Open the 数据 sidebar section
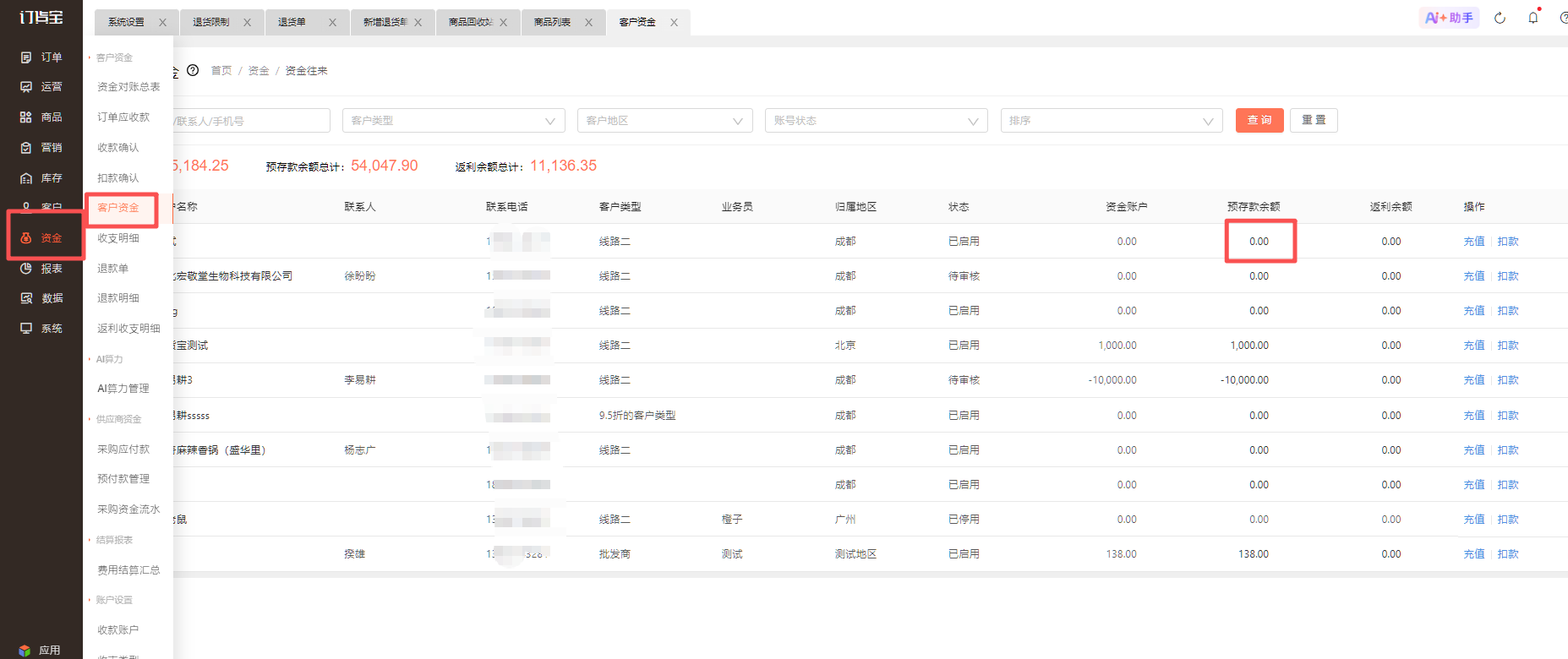 point(41,298)
